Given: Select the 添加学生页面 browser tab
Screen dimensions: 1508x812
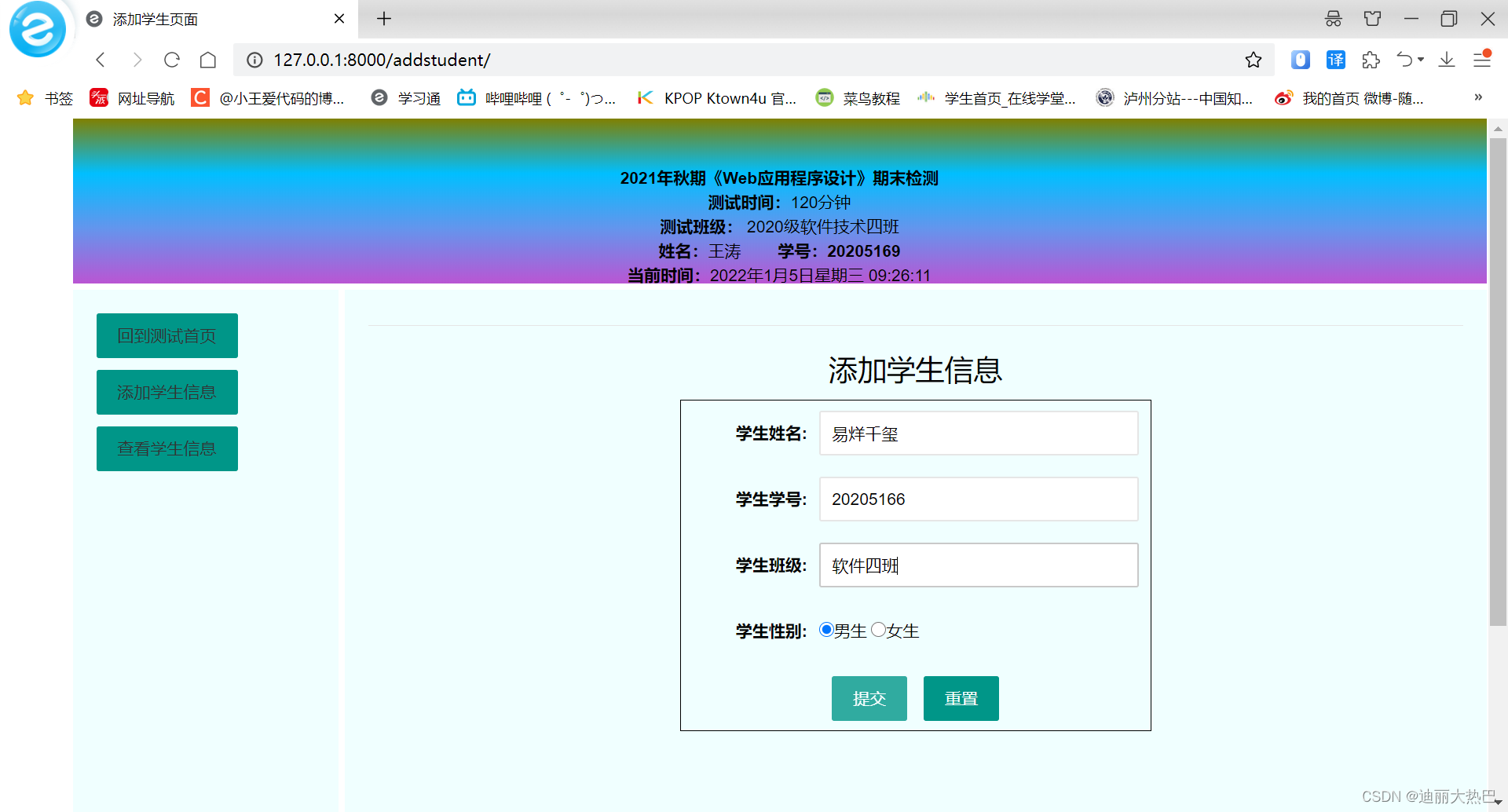Looking at the screenshot, I should click(x=216, y=19).
